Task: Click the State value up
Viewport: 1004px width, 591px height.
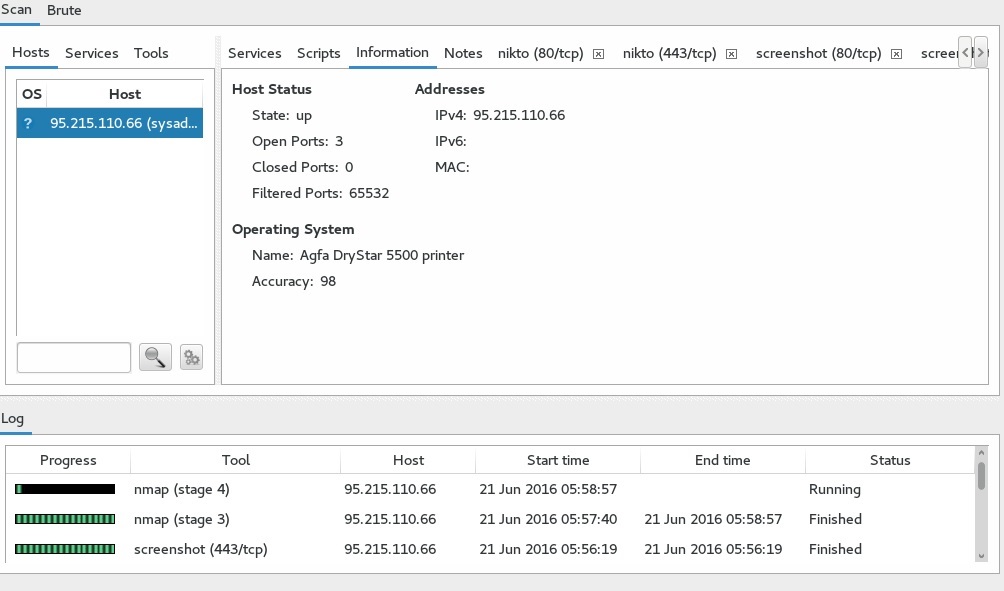Action: (x=304, y=116)
